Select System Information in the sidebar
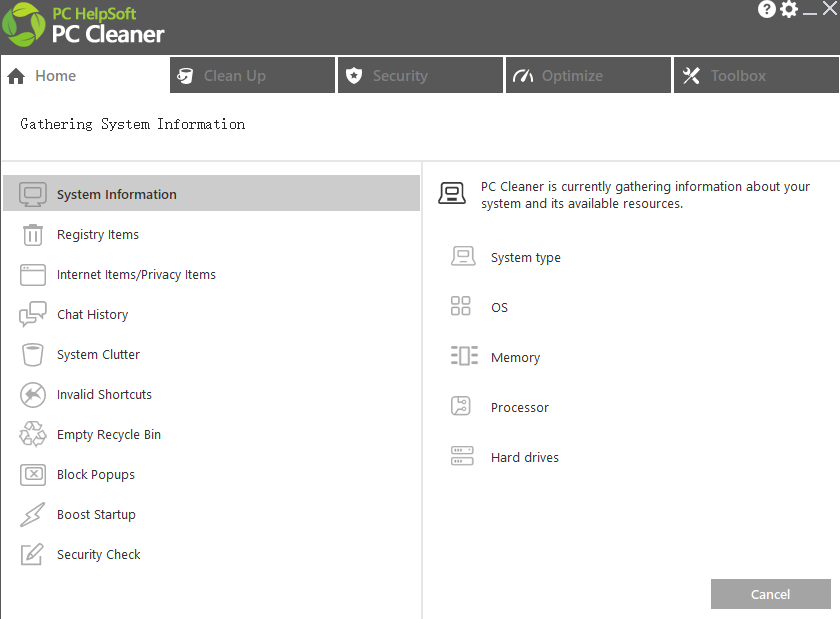 [x=116, y=195]
